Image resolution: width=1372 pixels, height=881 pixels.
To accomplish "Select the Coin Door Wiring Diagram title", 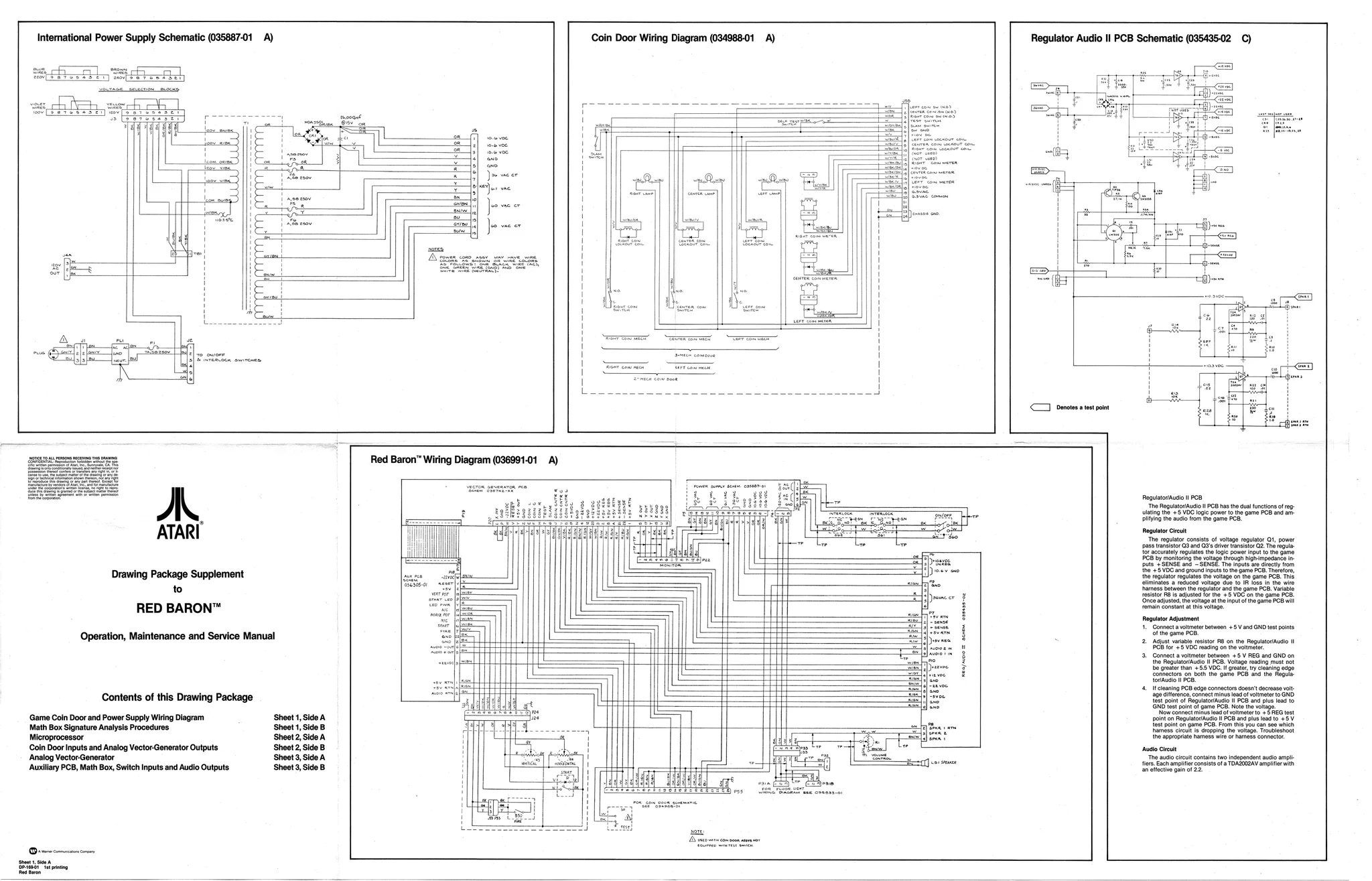I will point(683,38).
